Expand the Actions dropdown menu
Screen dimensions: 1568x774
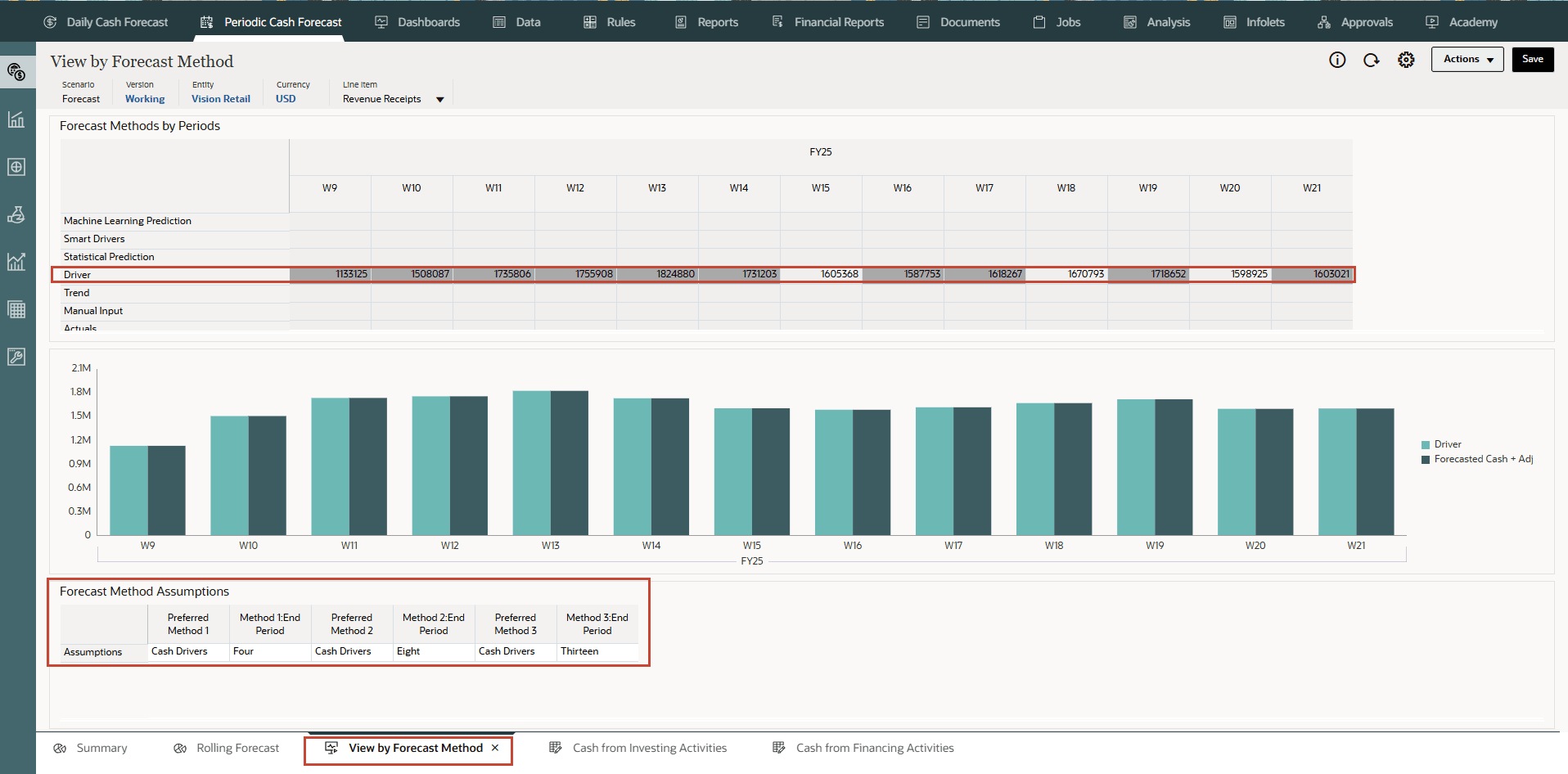[1467, 60]
